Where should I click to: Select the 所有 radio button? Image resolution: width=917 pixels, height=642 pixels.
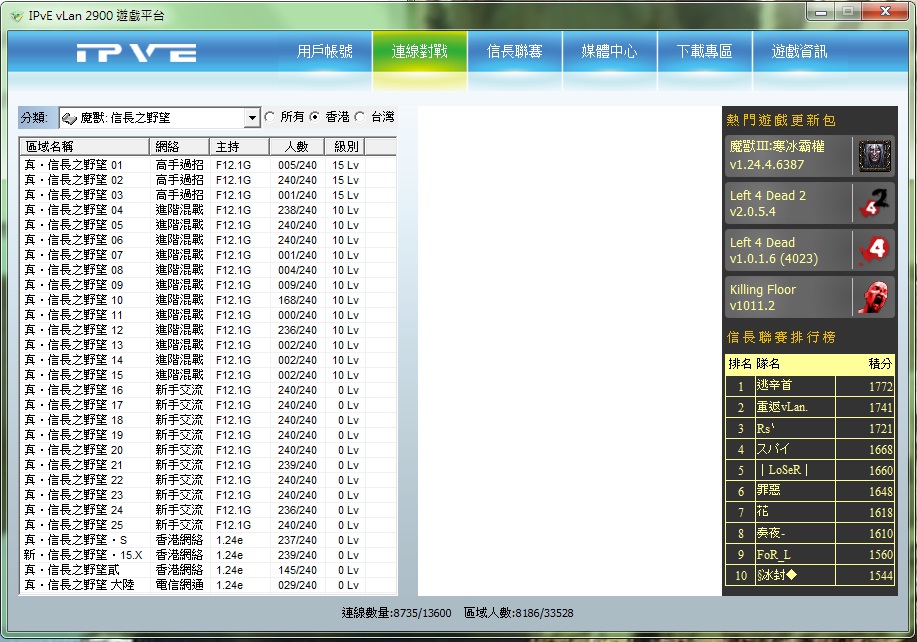point(270,117)
